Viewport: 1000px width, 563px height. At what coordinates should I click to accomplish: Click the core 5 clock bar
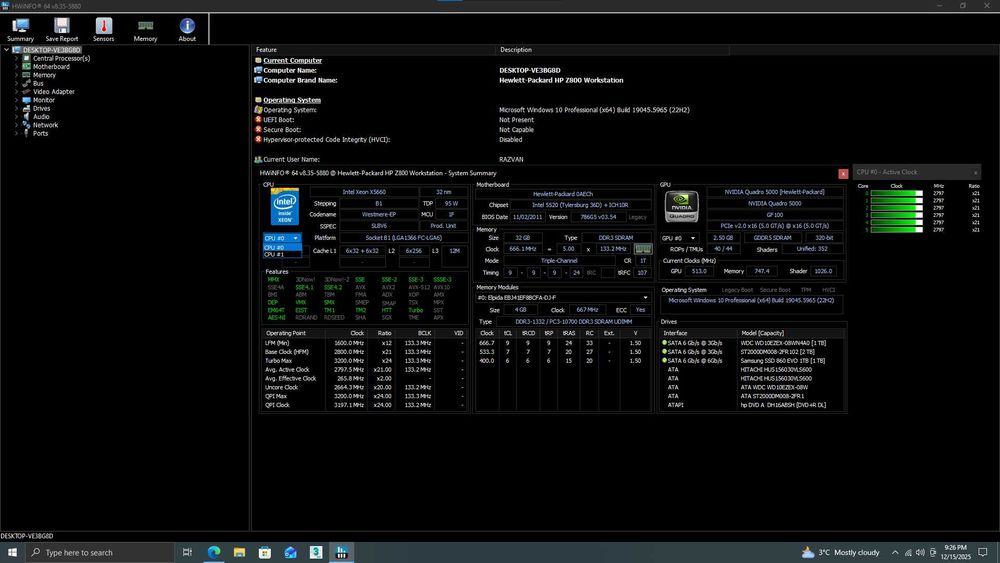click(896, 230)
